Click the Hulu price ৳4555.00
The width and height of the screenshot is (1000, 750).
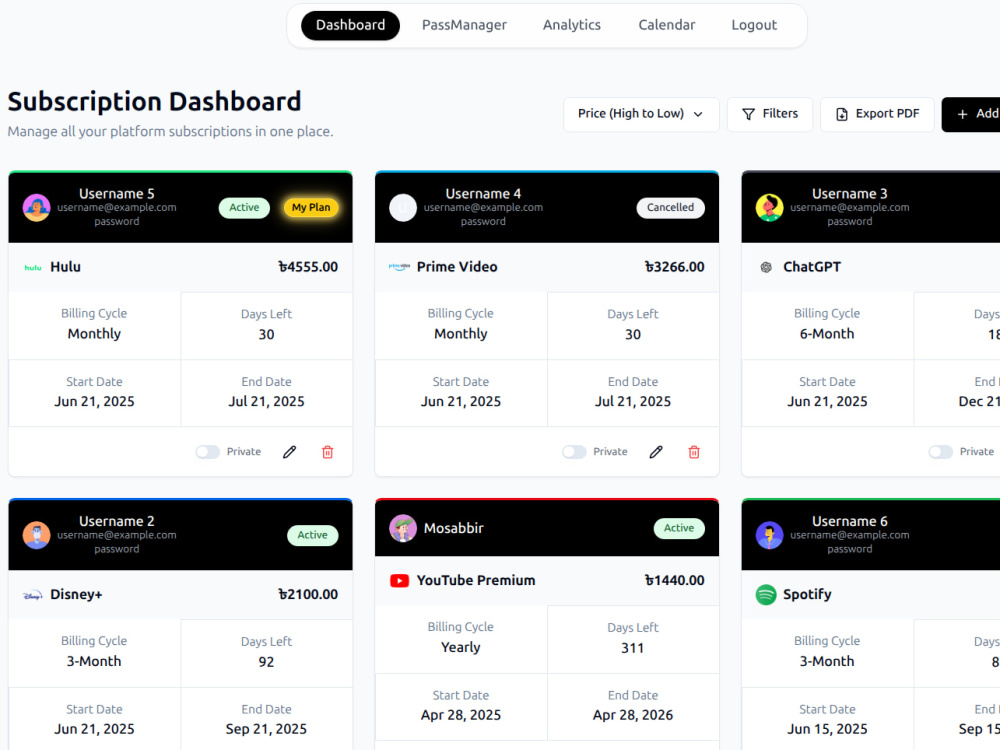coord(308,267)
